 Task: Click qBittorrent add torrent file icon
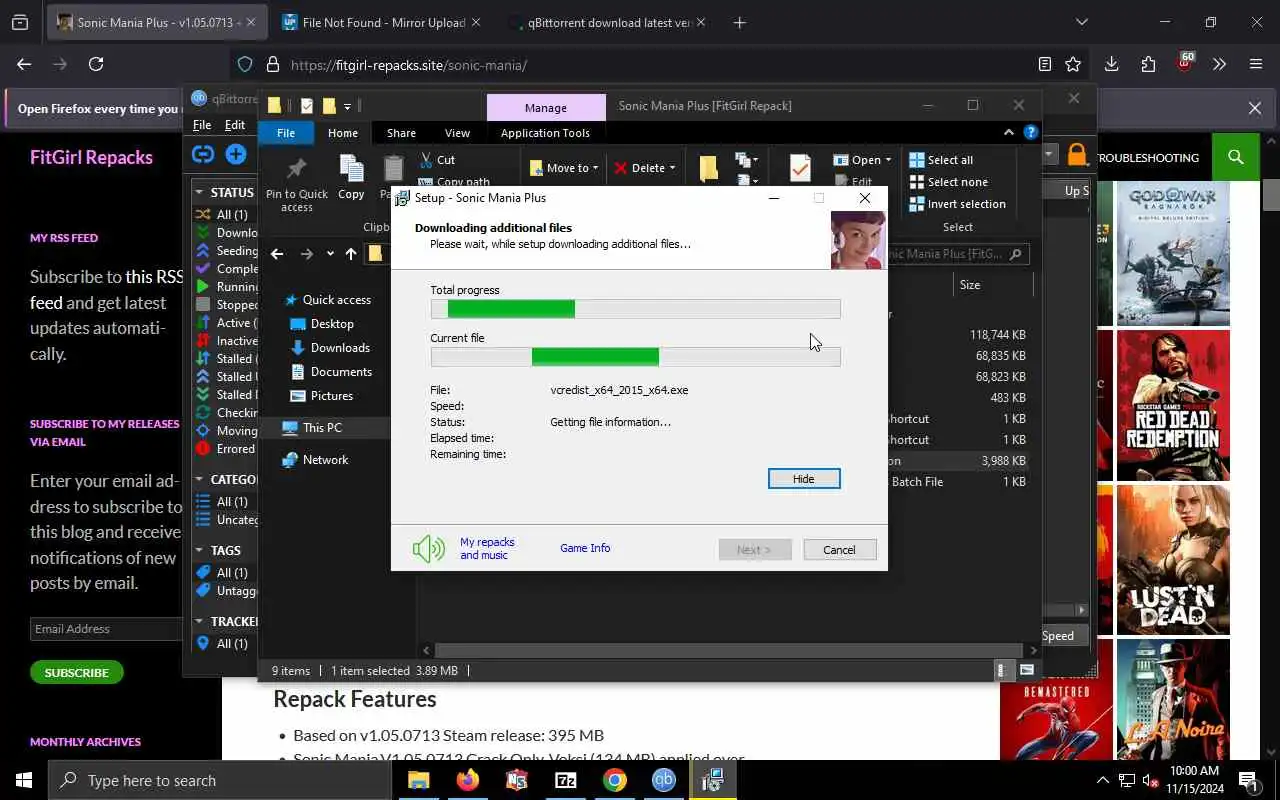[236, 154]
